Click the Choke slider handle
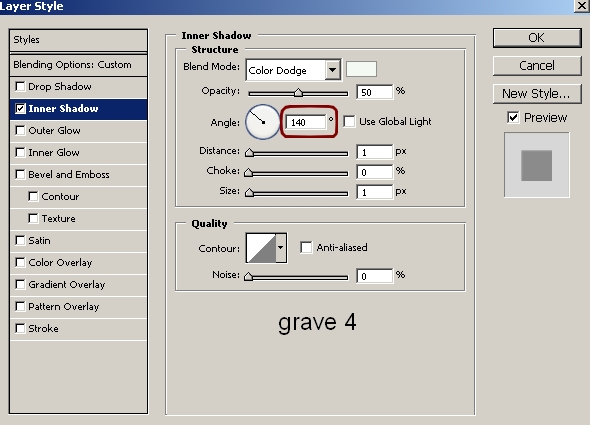 [x=248, y=172]
